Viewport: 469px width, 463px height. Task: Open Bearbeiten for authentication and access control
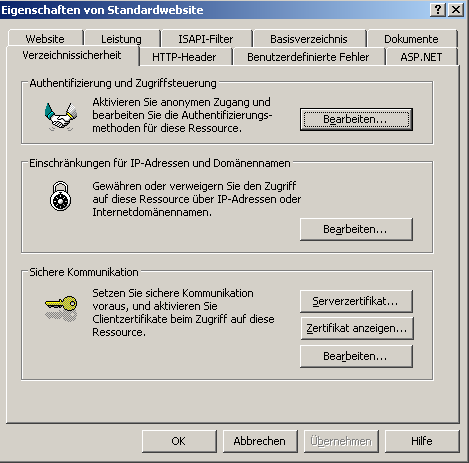coord(356,119)
